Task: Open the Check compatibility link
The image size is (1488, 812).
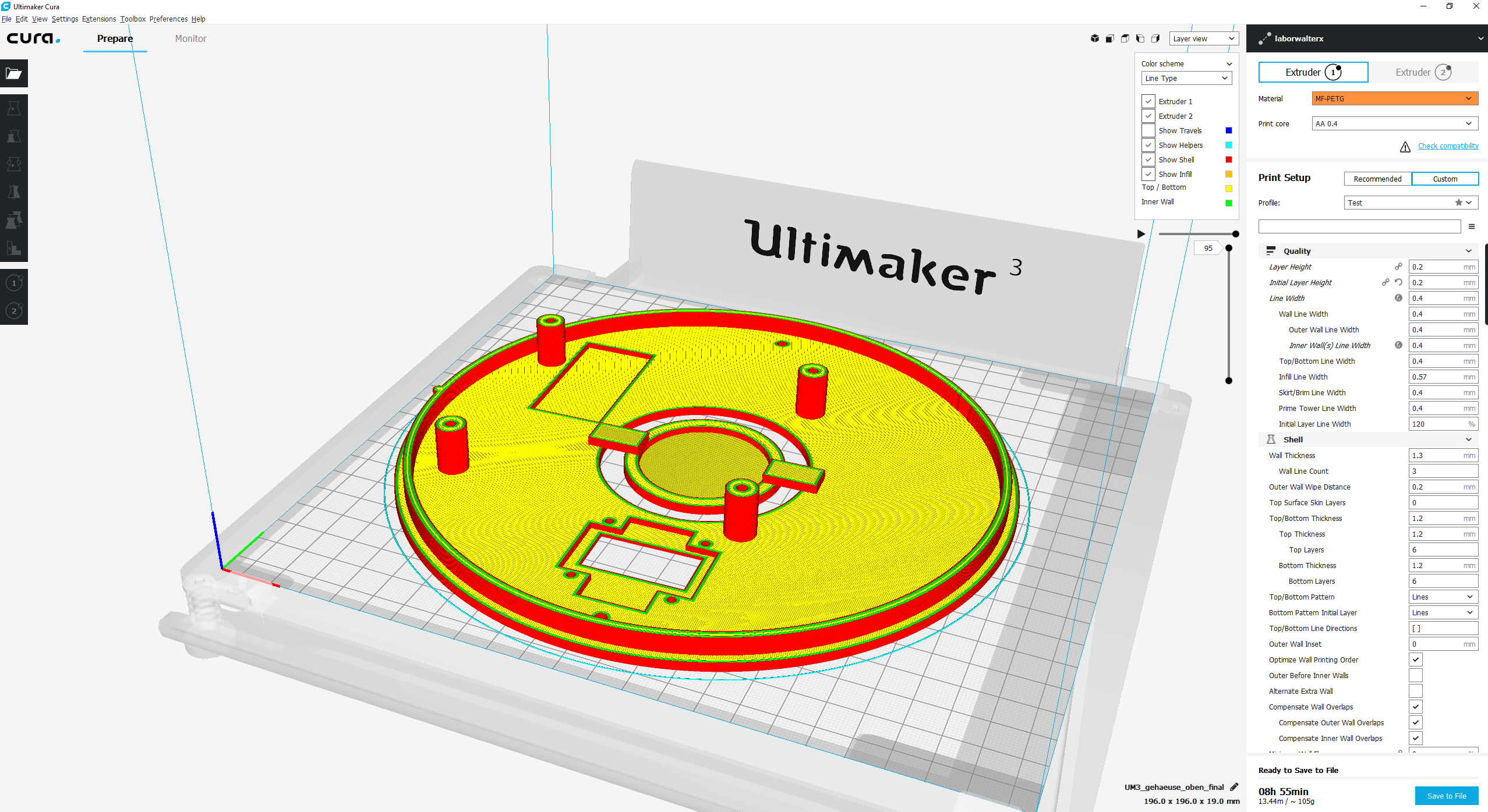Action: pos(1448,146)
